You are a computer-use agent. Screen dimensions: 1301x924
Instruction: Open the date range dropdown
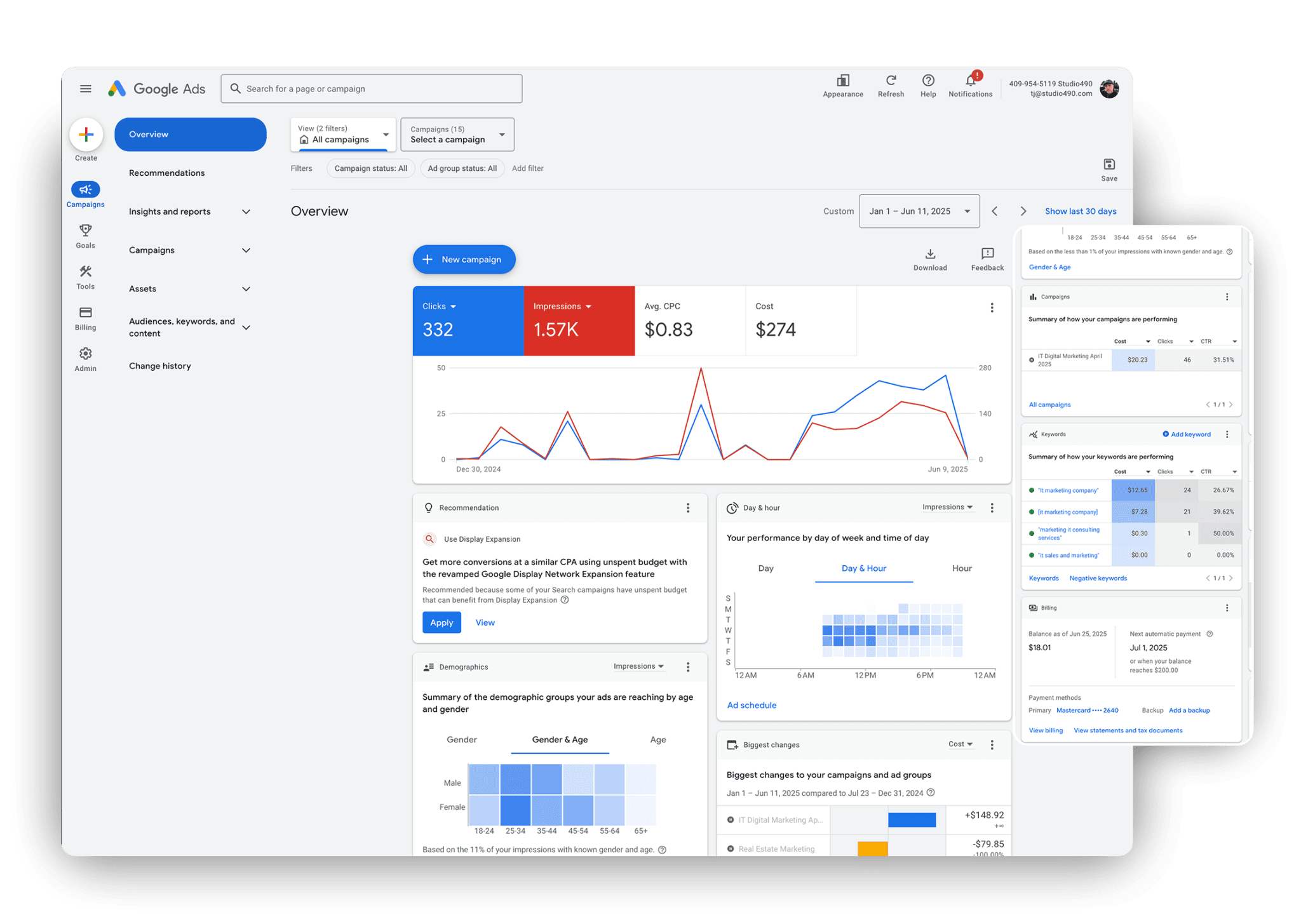919,211
